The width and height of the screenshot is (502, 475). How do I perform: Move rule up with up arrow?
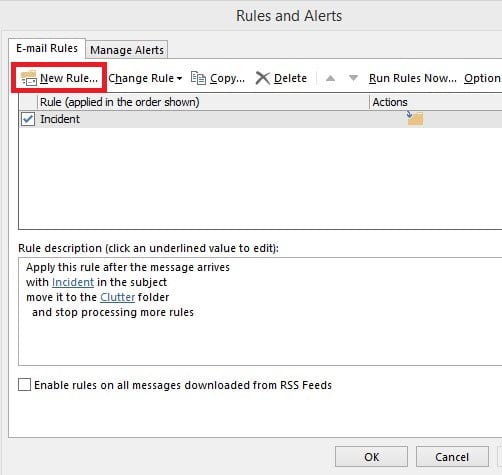[x=330, y=78]
